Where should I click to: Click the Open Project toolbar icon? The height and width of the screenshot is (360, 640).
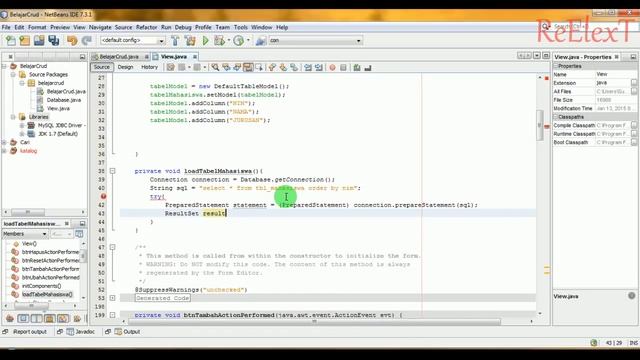coord(39,40)
